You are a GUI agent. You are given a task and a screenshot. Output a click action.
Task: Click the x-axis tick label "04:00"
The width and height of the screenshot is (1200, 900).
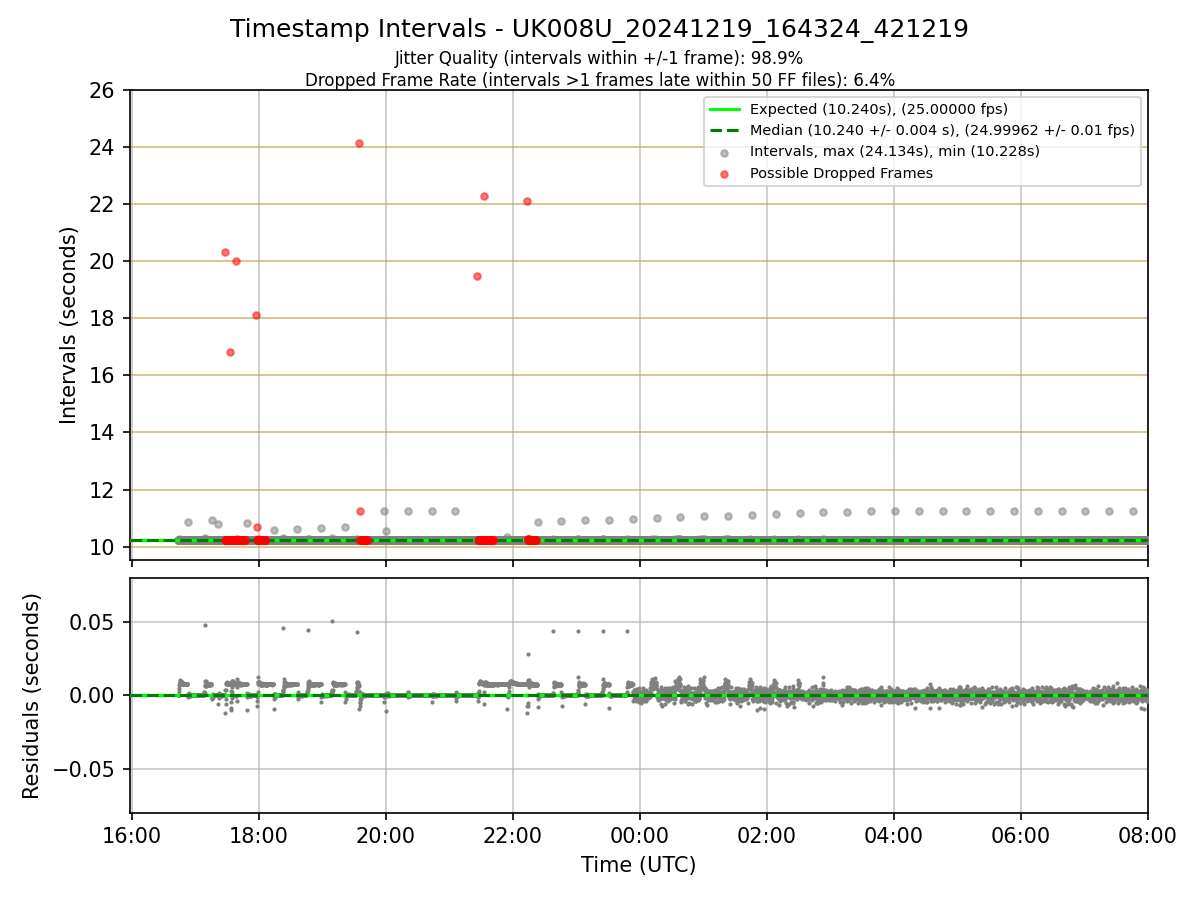pyautogui.click(x=894, y=836)
